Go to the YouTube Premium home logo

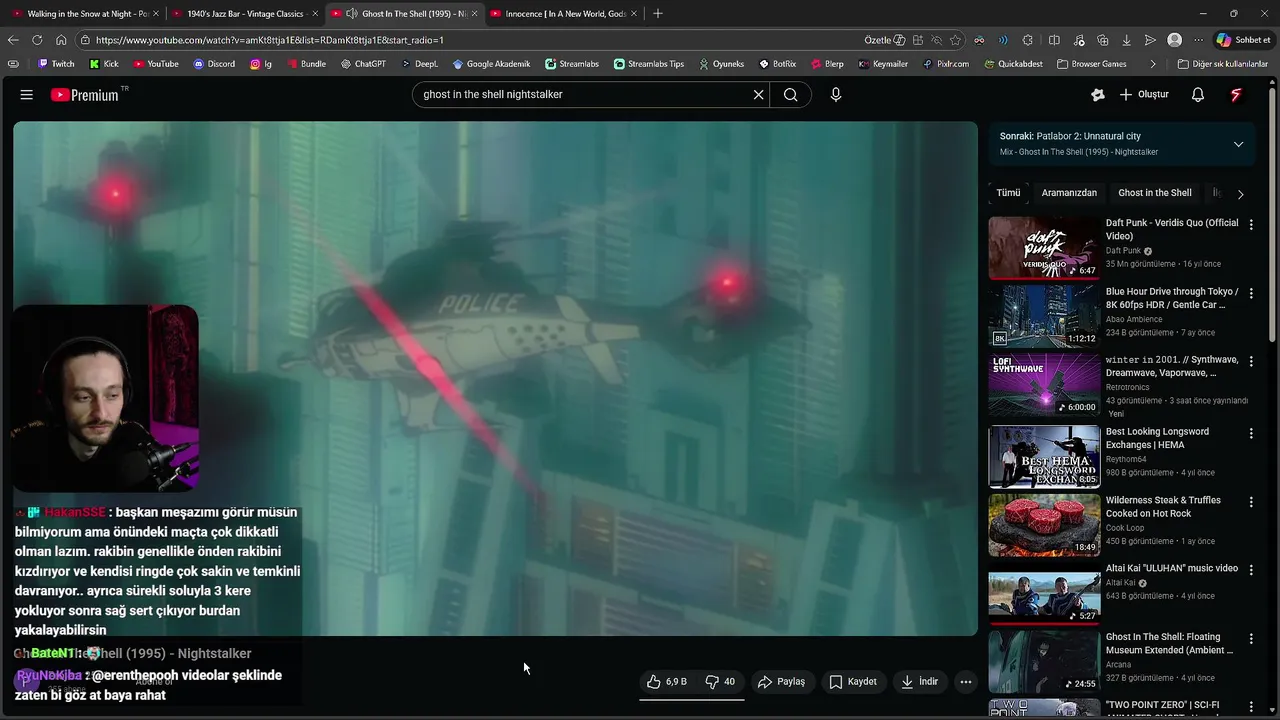(x=87, y=95)
